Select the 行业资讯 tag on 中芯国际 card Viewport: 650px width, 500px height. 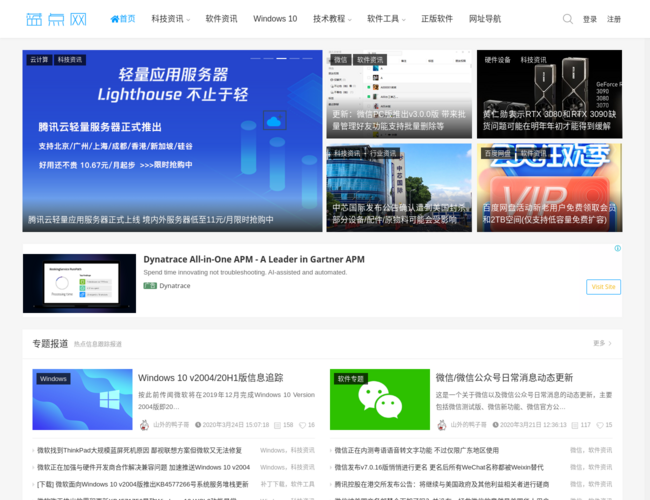(x=383, y=153)
